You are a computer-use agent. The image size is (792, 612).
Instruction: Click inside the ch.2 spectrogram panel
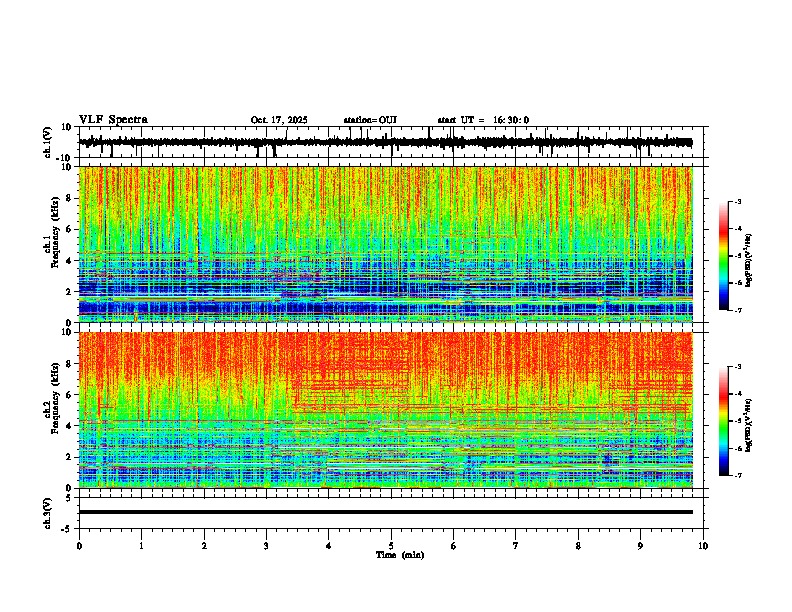(385, 410)
